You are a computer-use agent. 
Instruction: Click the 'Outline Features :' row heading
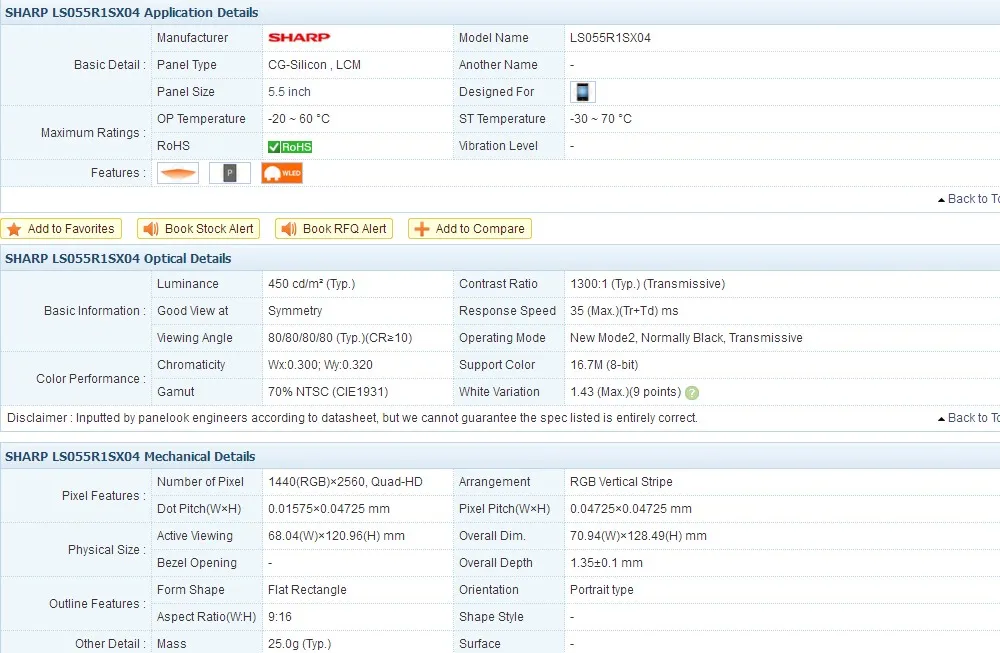(97, 603)
